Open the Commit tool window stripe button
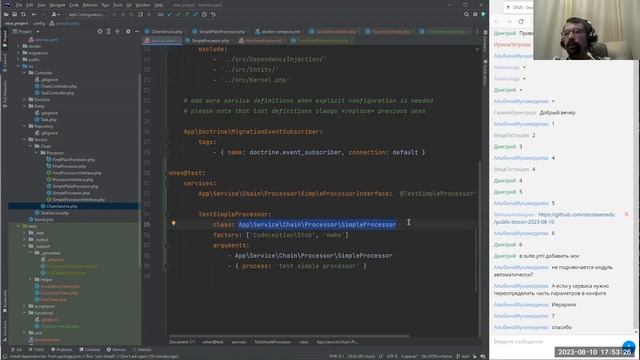 [x=4, y=62]
